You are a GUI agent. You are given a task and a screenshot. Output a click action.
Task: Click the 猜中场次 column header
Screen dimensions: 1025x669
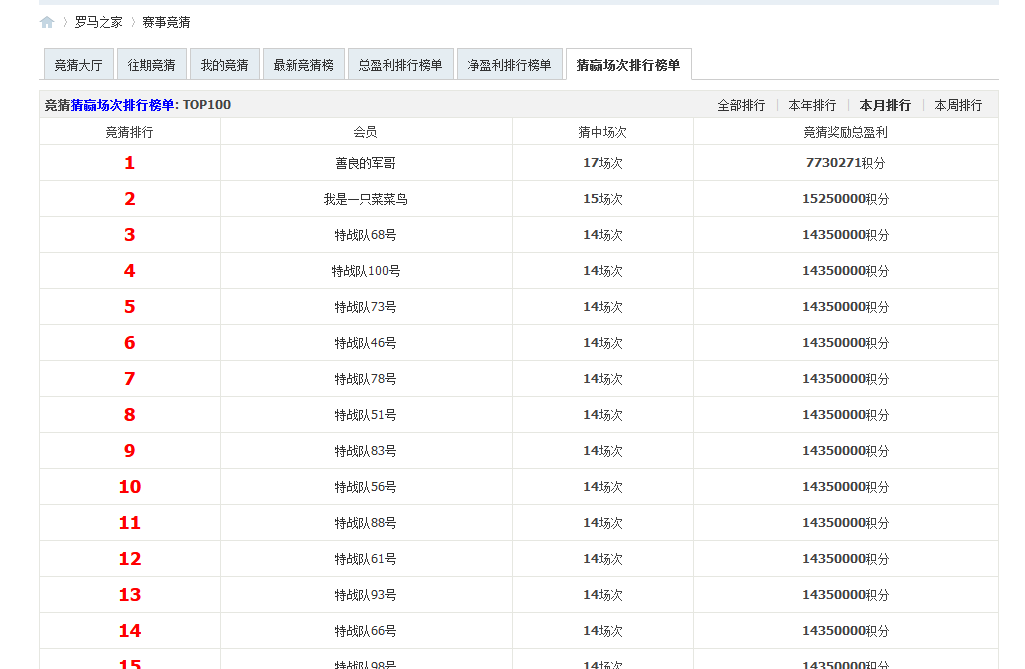(x=602, y=131)
